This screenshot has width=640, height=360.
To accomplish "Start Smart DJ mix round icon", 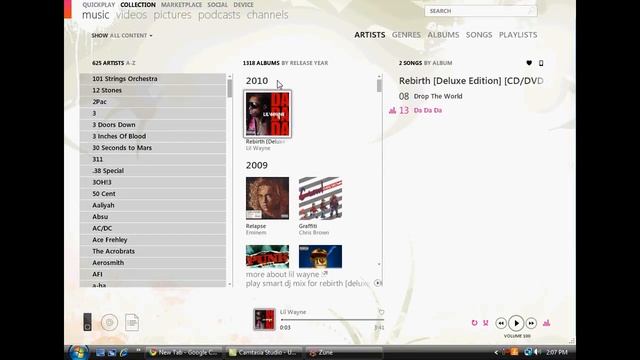I will pos(378,283).
